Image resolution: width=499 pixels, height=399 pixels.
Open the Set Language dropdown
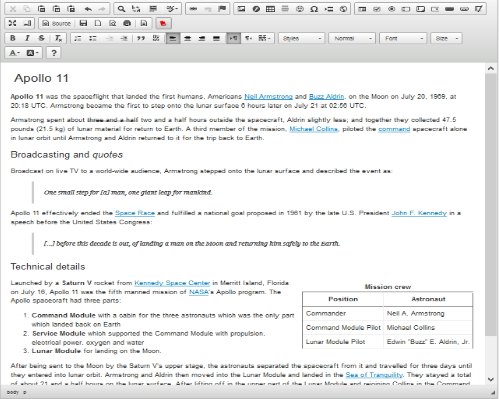click(265, 38)
